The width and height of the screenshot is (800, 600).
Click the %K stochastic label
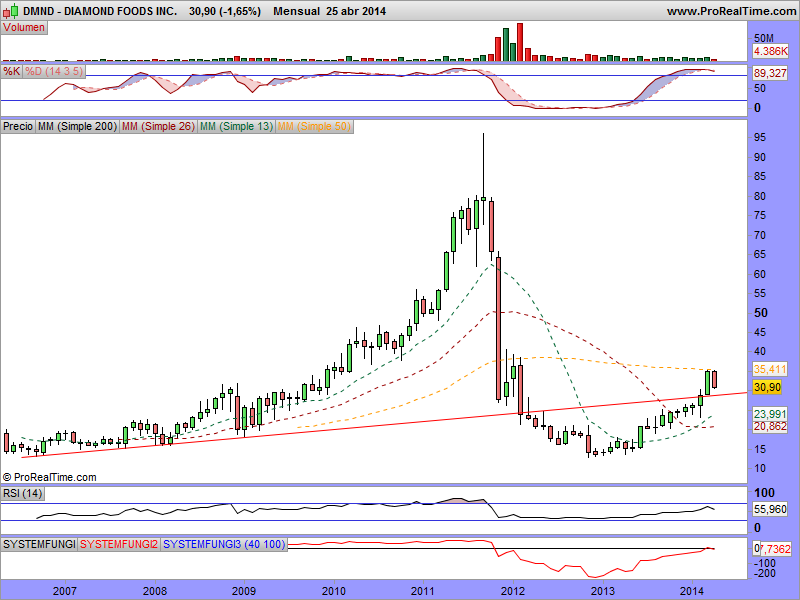coord(11,71)
